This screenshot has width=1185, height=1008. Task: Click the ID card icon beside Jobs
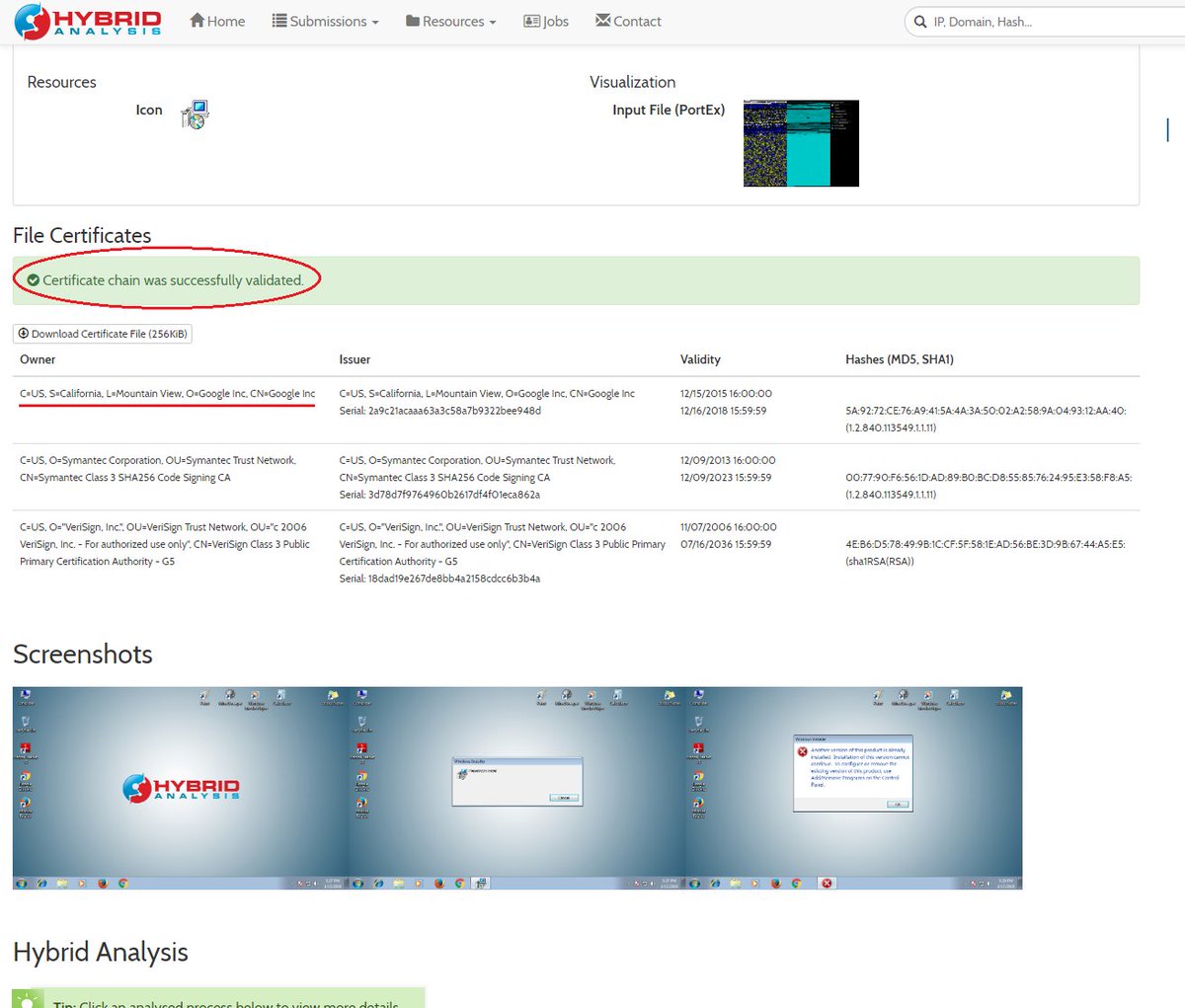pos(531,21)
